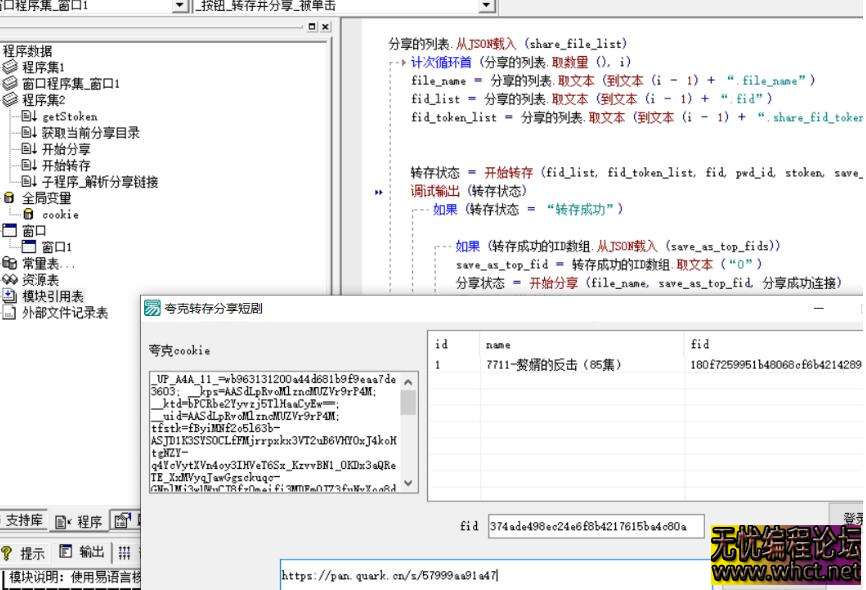Click the cookie global variable icon

28,214
